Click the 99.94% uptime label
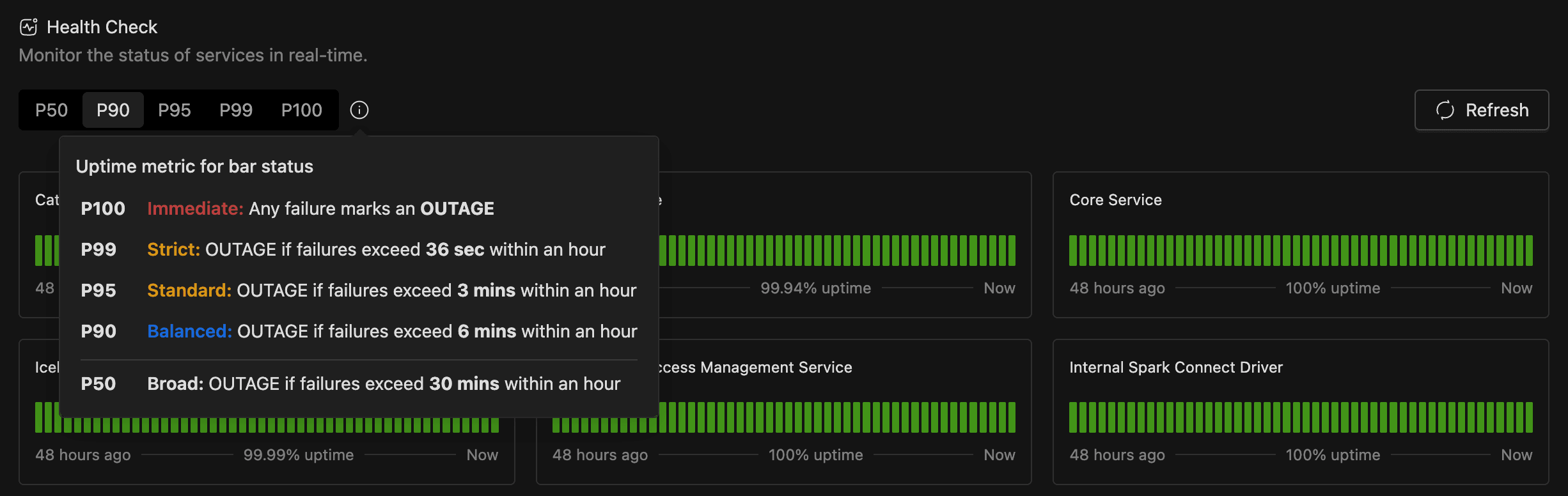This screenshot has width=1568, height=496. tap(815, 288)
